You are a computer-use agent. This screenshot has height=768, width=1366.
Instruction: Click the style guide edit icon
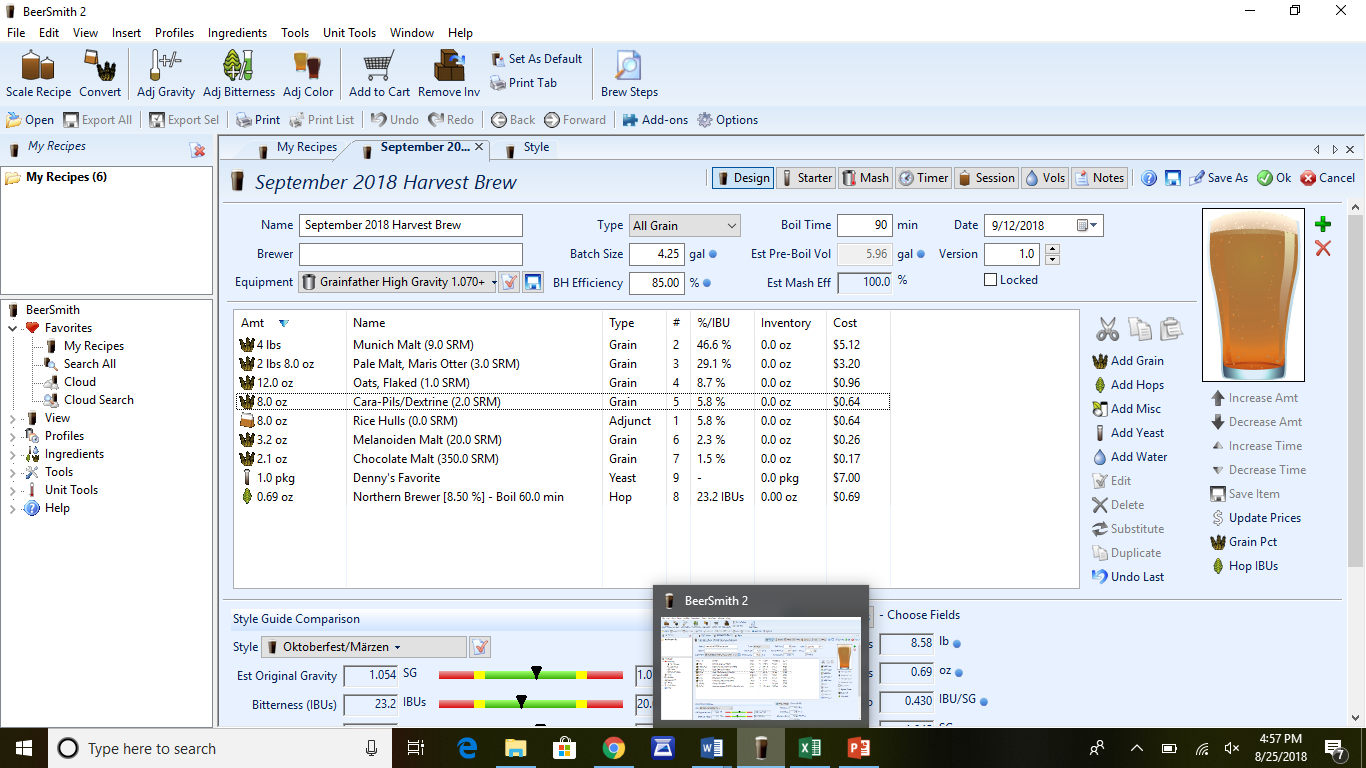[480, 647]
